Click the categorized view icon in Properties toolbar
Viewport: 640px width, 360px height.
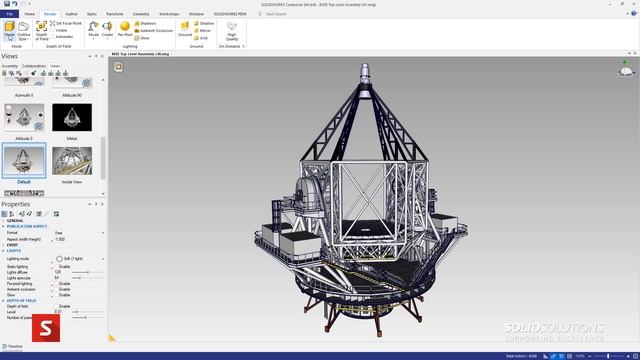4,214
